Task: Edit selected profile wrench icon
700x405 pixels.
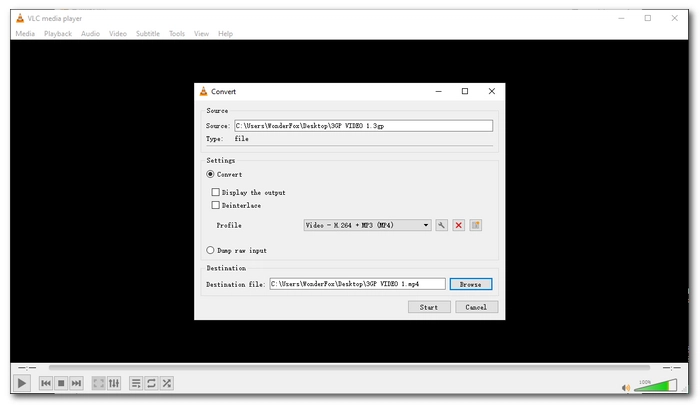Action: pyautogui.click(x=442, y=225)
